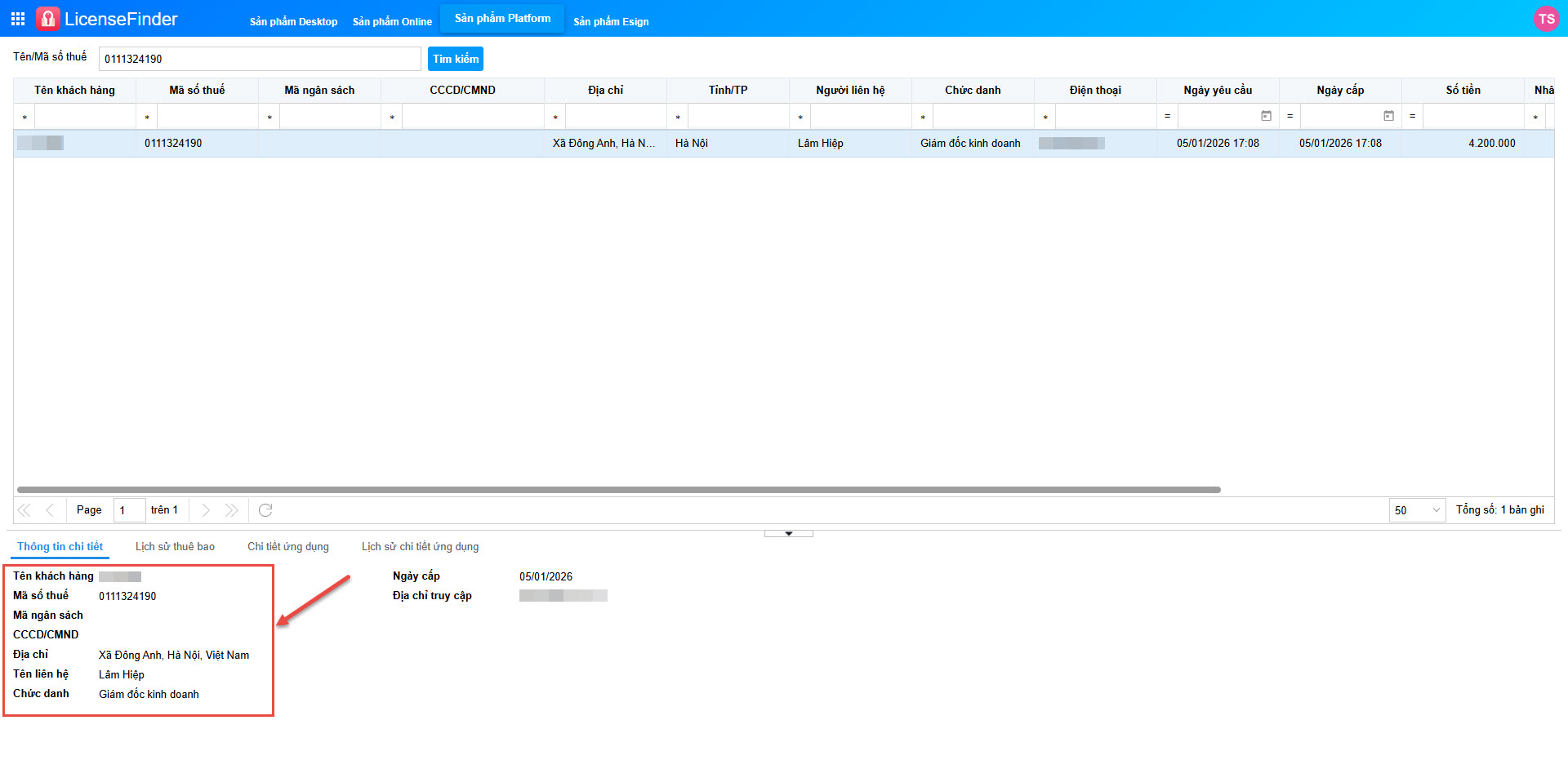Image resolution: width=1568 pixels, height=778 pixels.
Task: Click the Tìm kiếm search button
Action: pos(456,59)
